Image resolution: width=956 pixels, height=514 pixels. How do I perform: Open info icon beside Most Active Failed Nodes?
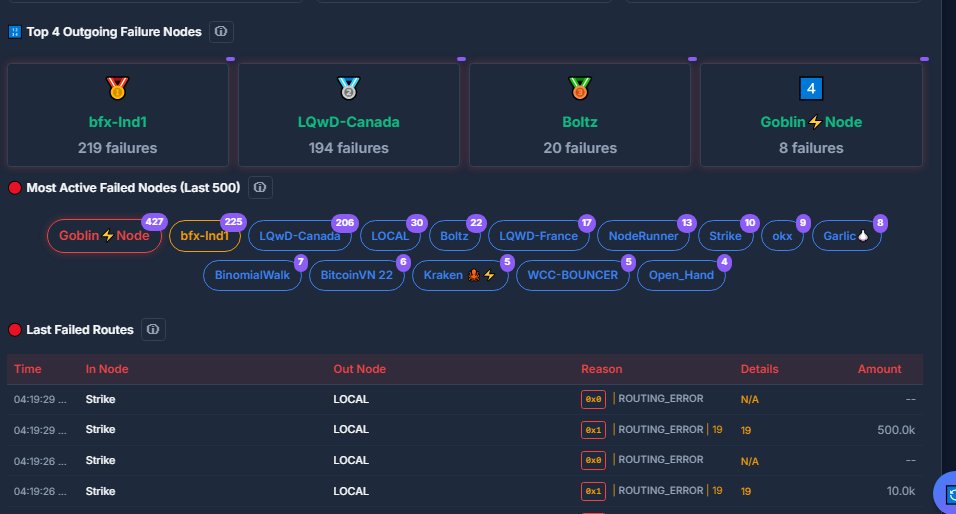pos(260,187)
